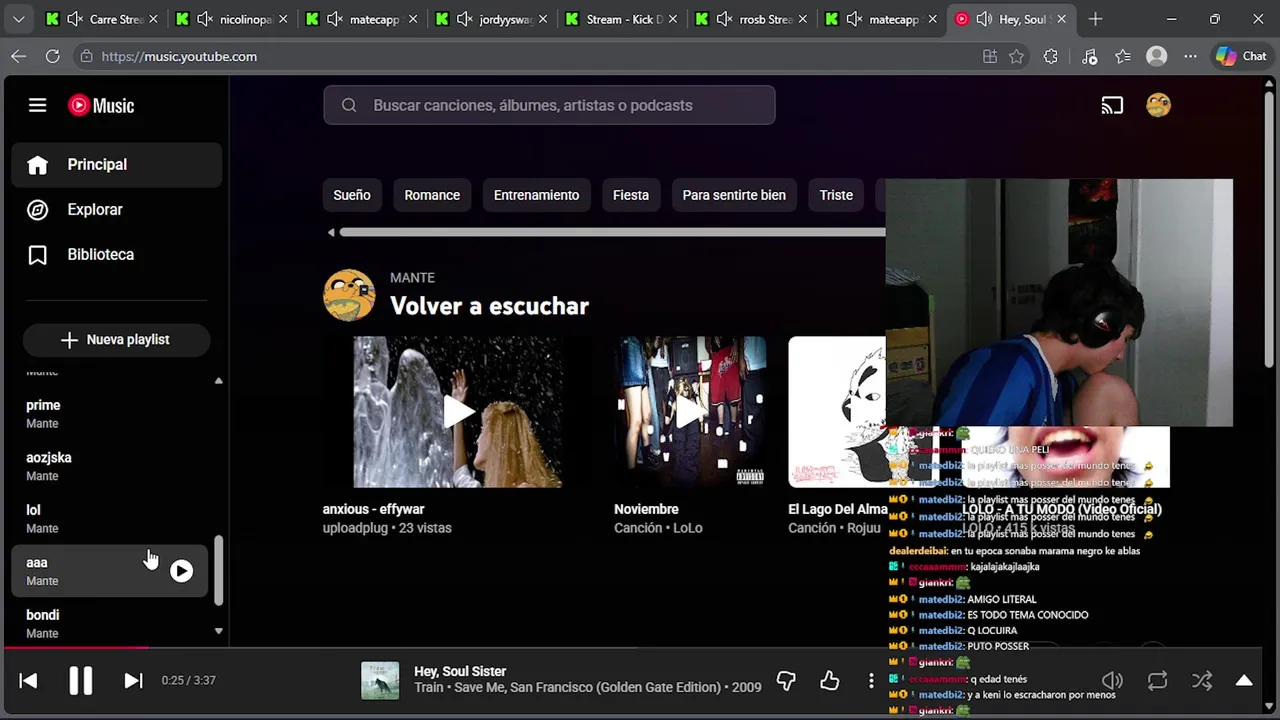Skip to next track
1280x720 pixels.
pos(133,681)
